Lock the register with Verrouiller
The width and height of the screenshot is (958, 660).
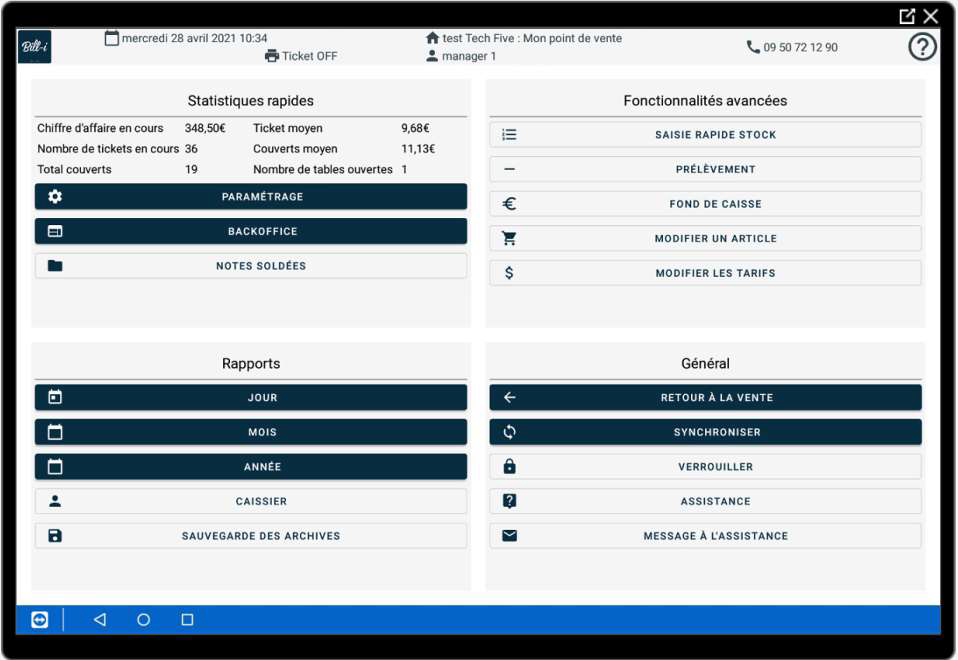click(706, 467)
